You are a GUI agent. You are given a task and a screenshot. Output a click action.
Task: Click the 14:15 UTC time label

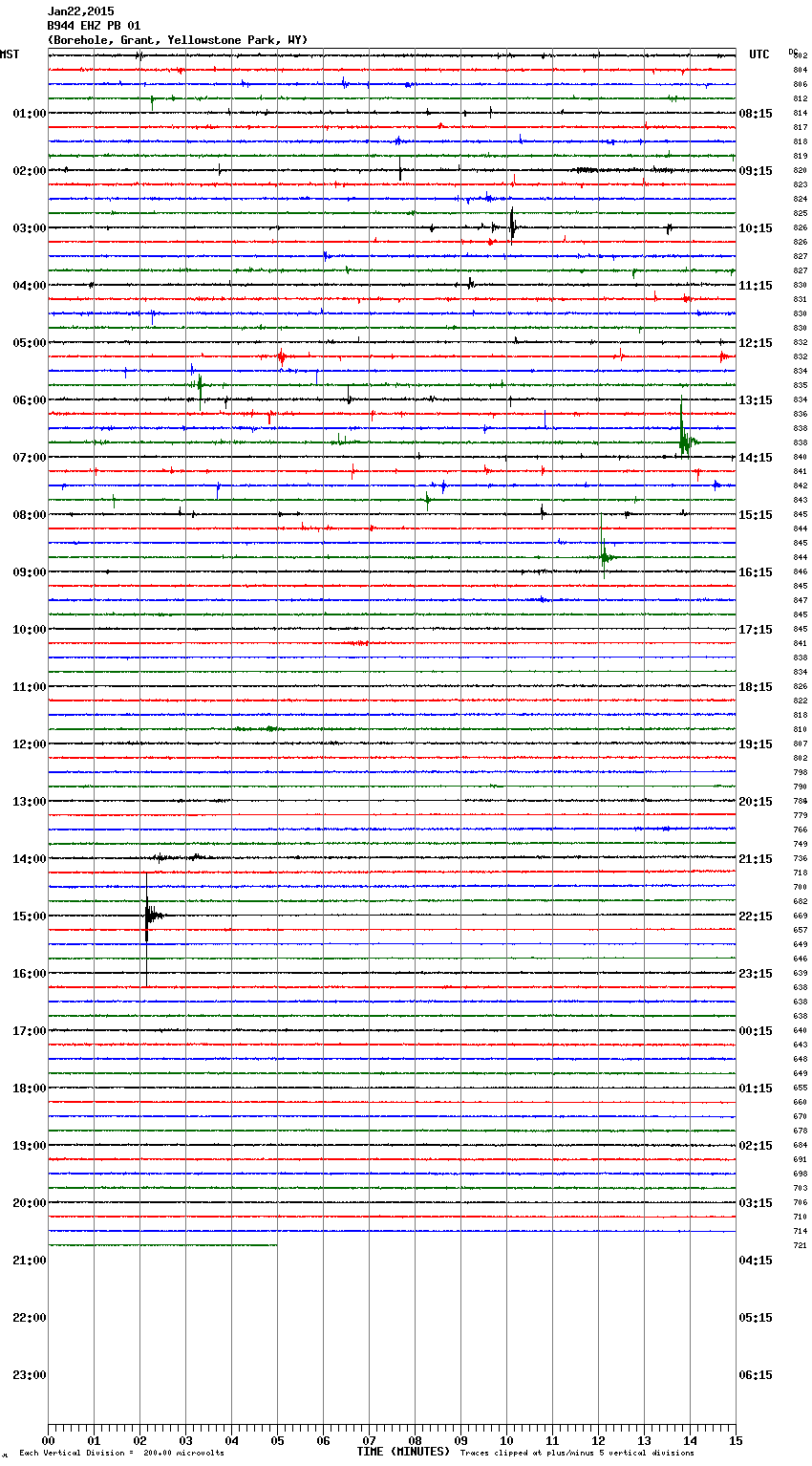pos(756,458)
